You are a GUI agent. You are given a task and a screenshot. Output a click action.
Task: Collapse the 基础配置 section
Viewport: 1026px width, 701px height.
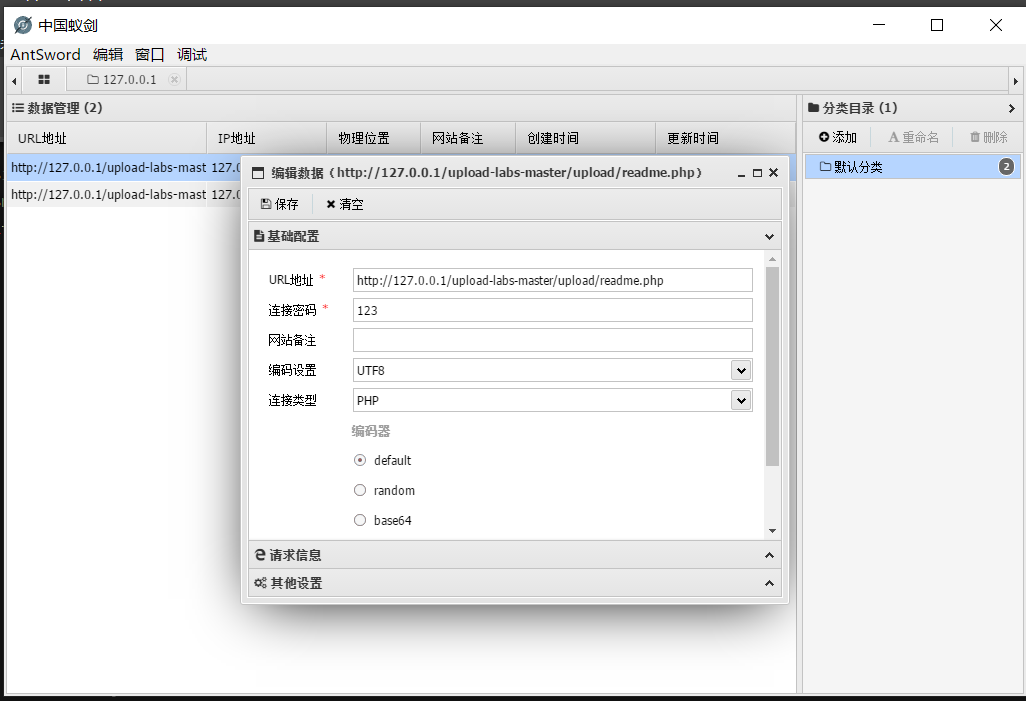tap(770, 236)
